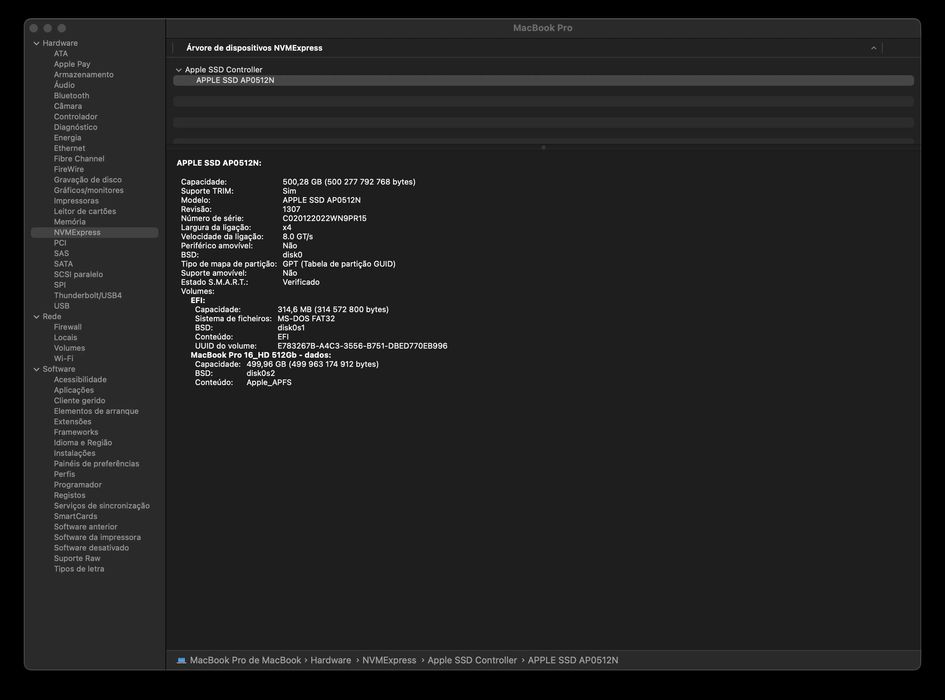Open USB in the sidebar

[61, 306]
